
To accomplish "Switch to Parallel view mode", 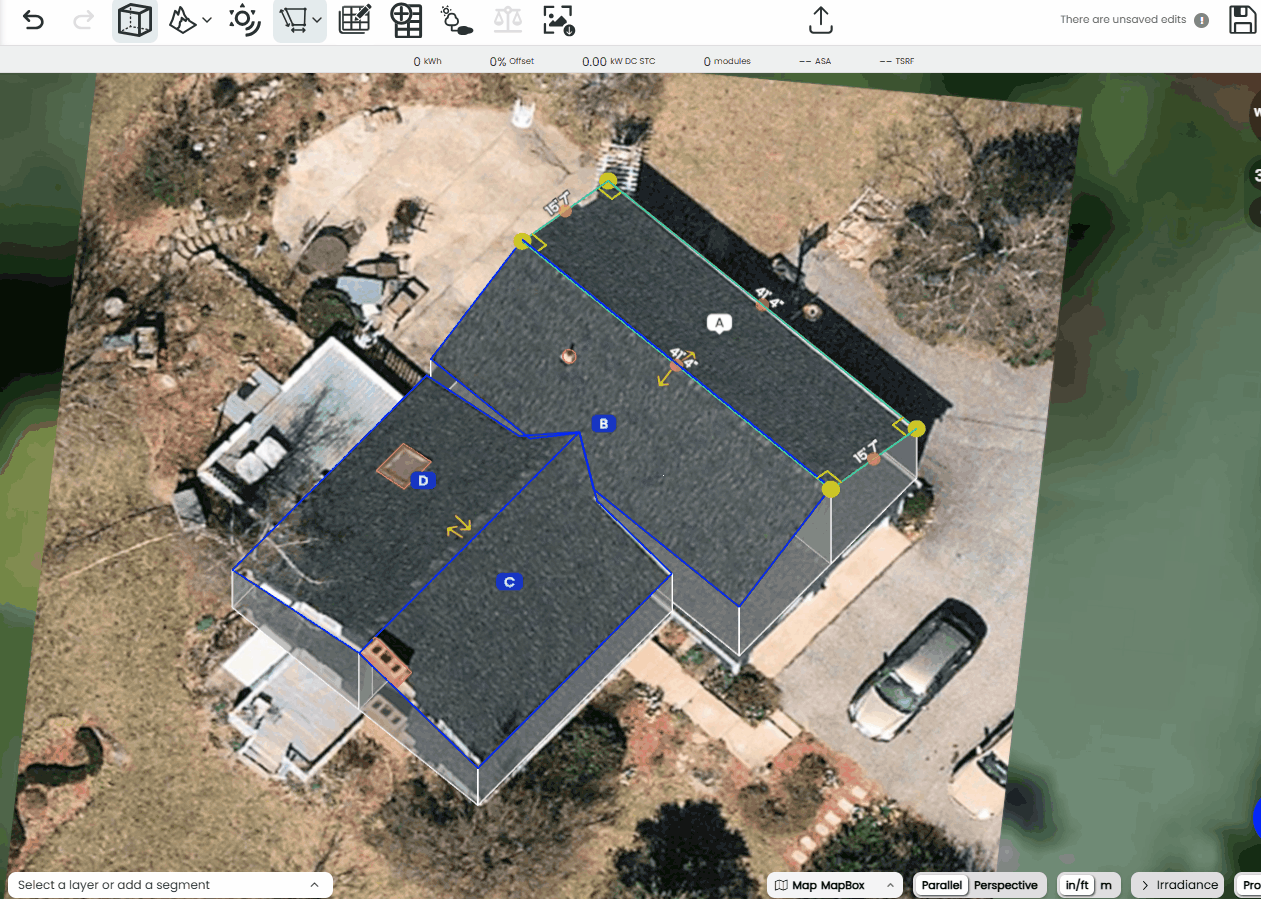I will (941, 885).
